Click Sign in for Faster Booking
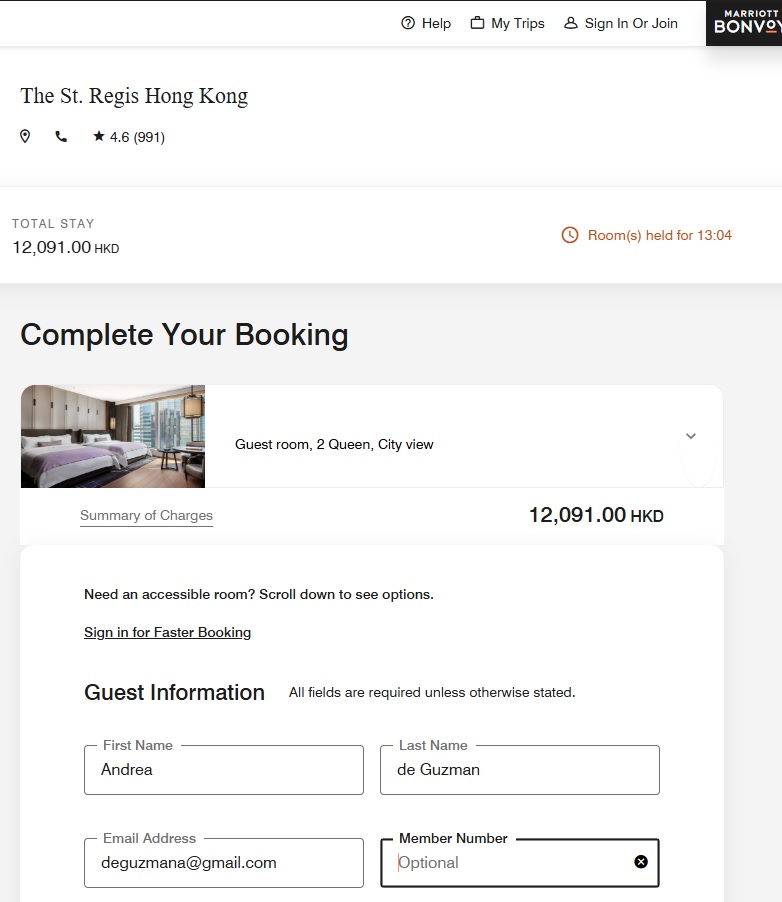This screenshot has width=782, height=902. click(167, 632)
